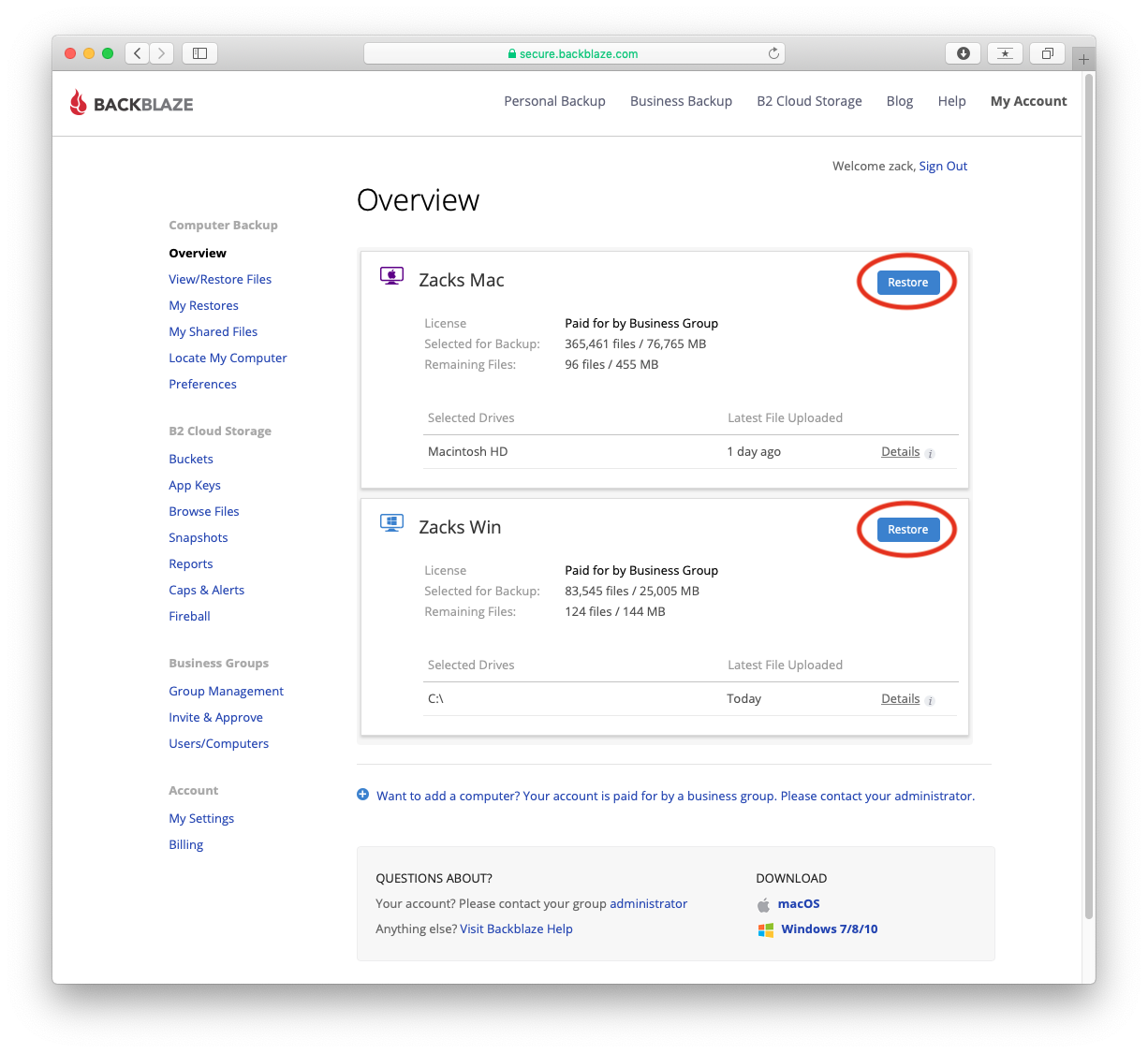Open Caps & Alerts in sidebar

coord(206,590)
